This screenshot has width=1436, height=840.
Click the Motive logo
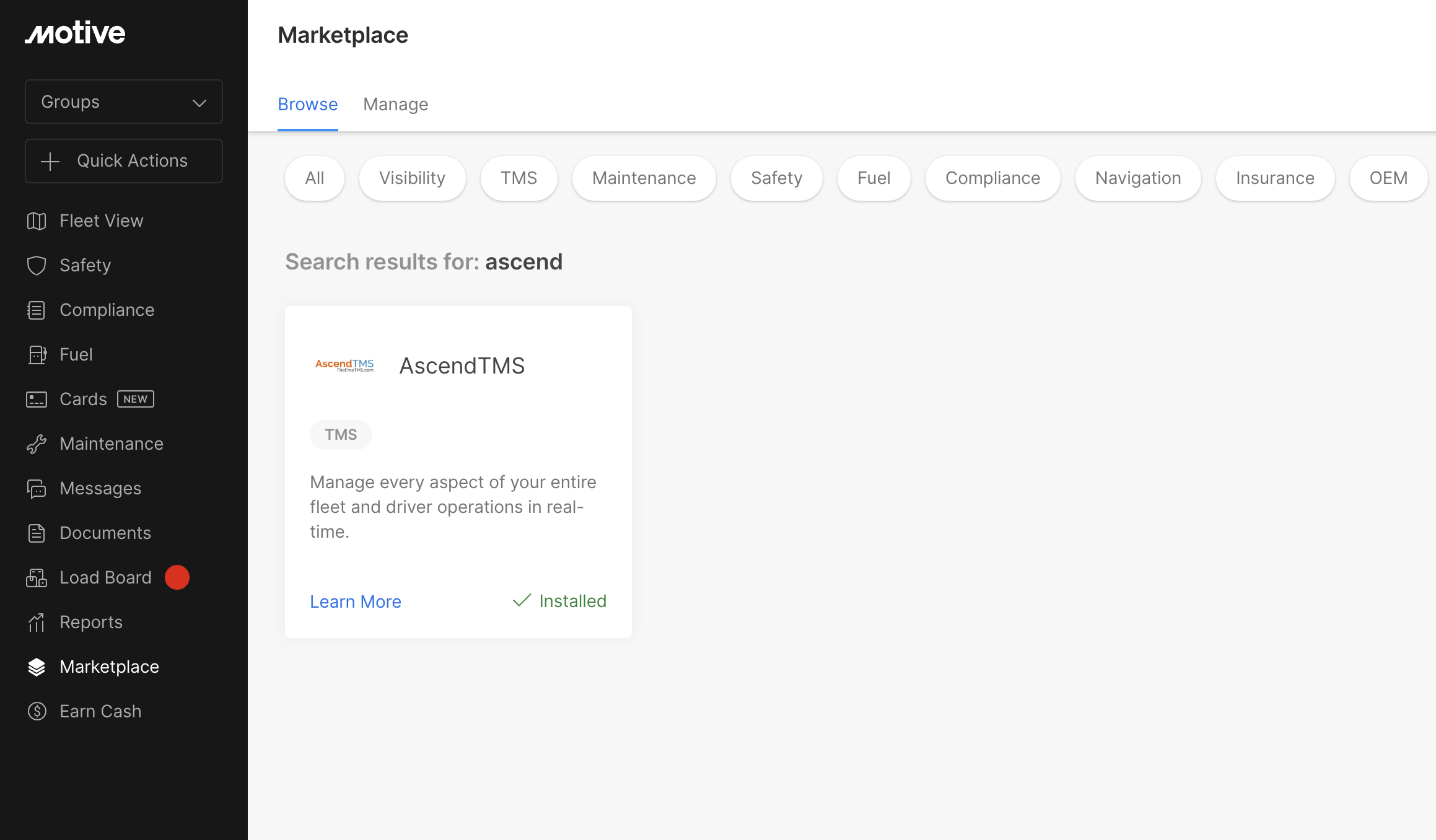tap(75, 32)
